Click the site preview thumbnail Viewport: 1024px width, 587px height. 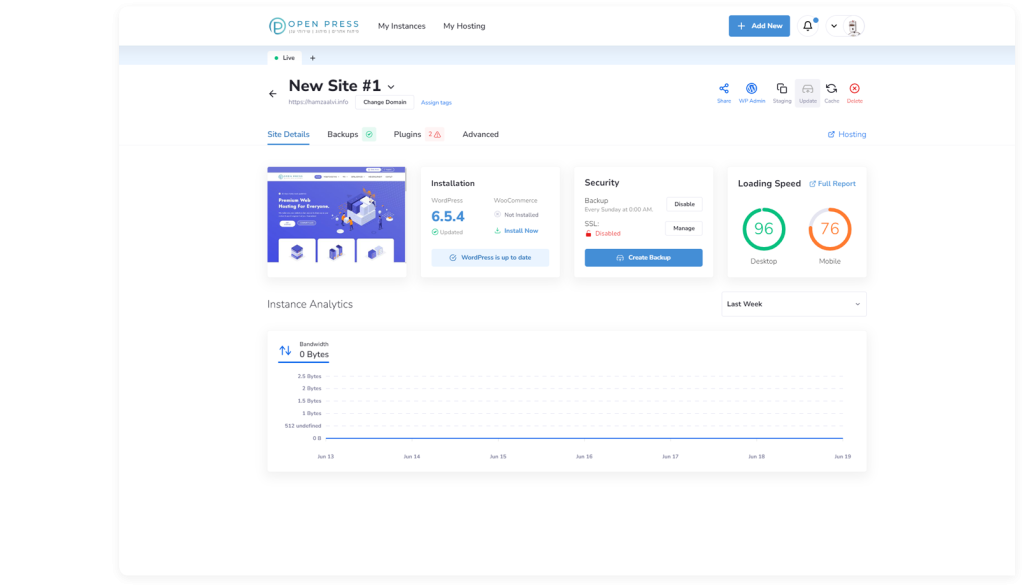pyautogui.click(x=336, y=221)
